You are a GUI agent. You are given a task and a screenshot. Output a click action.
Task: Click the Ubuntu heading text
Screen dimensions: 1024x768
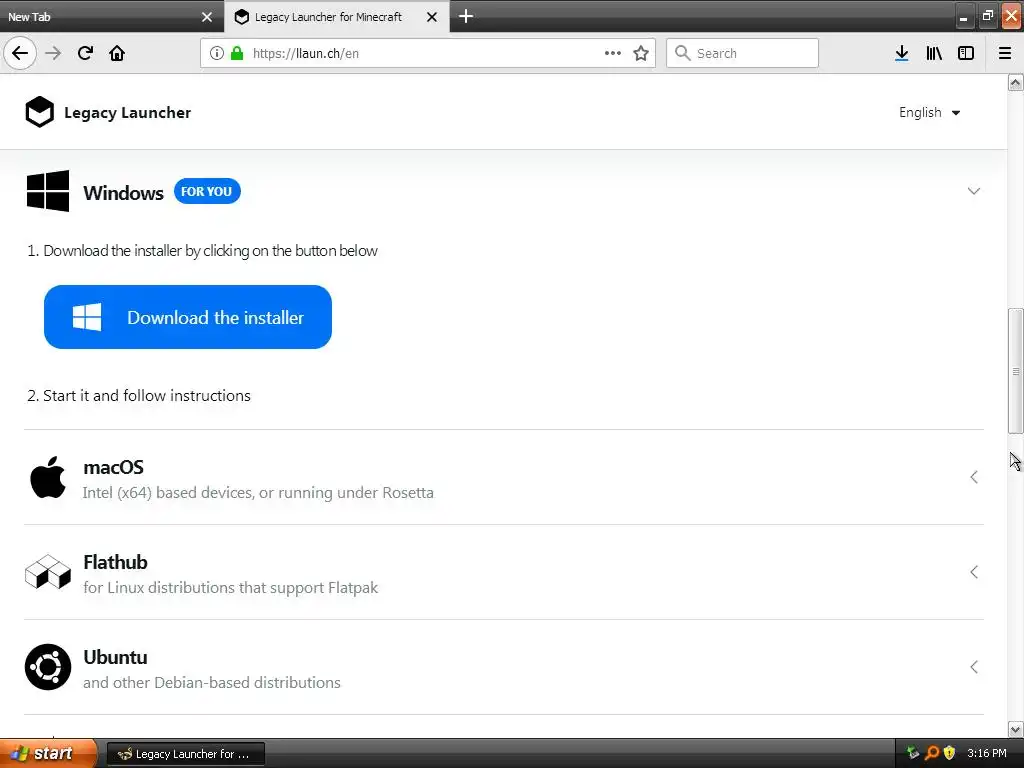point(115,656)
